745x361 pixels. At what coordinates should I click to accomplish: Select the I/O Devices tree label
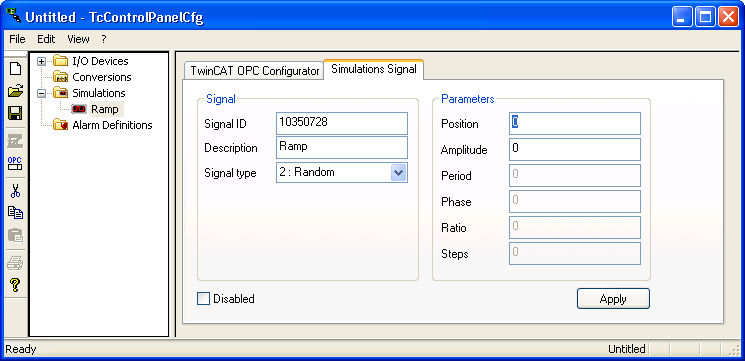tap(100, 61)
